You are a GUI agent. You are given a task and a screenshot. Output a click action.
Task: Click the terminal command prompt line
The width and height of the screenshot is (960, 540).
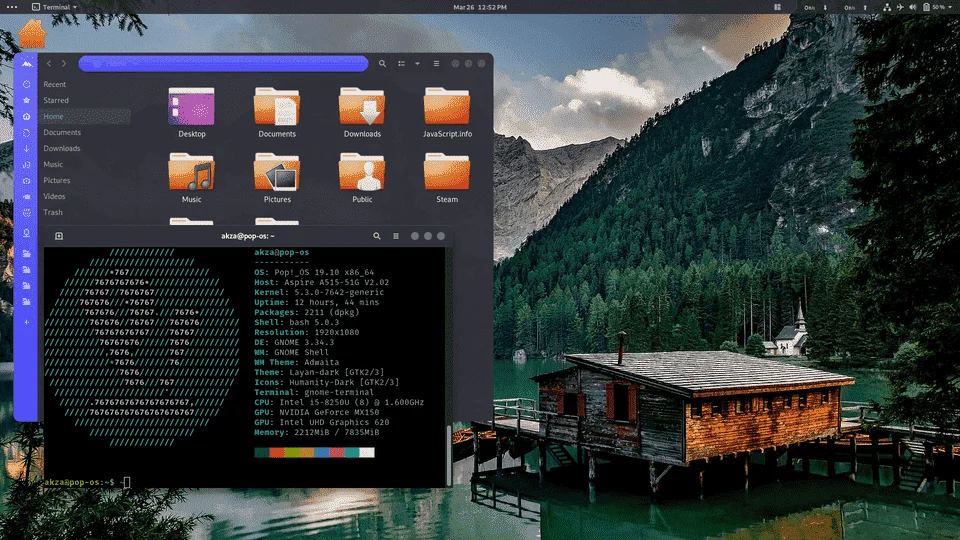(87, 482)
